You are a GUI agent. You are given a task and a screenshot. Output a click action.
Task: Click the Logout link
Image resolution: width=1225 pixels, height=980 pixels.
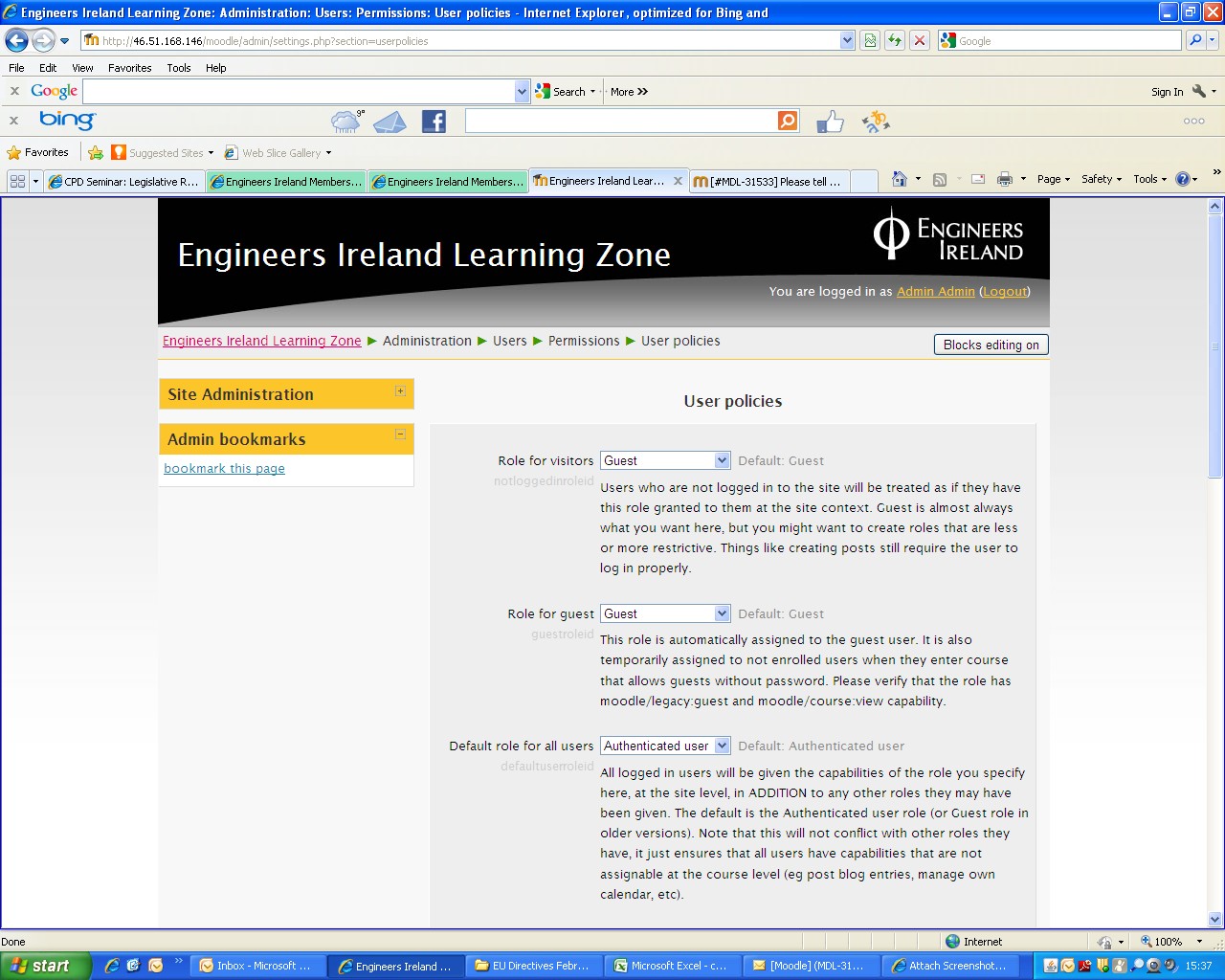pyautogui.click(x=1005, y=292)
